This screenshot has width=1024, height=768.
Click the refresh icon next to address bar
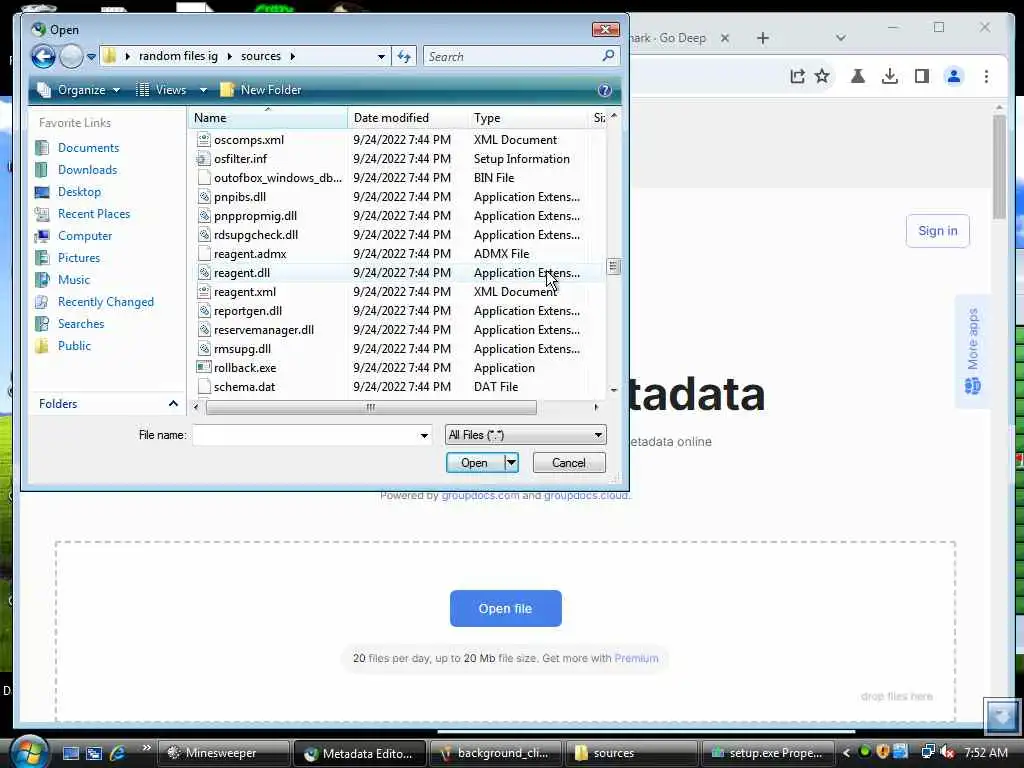point(404,57)
